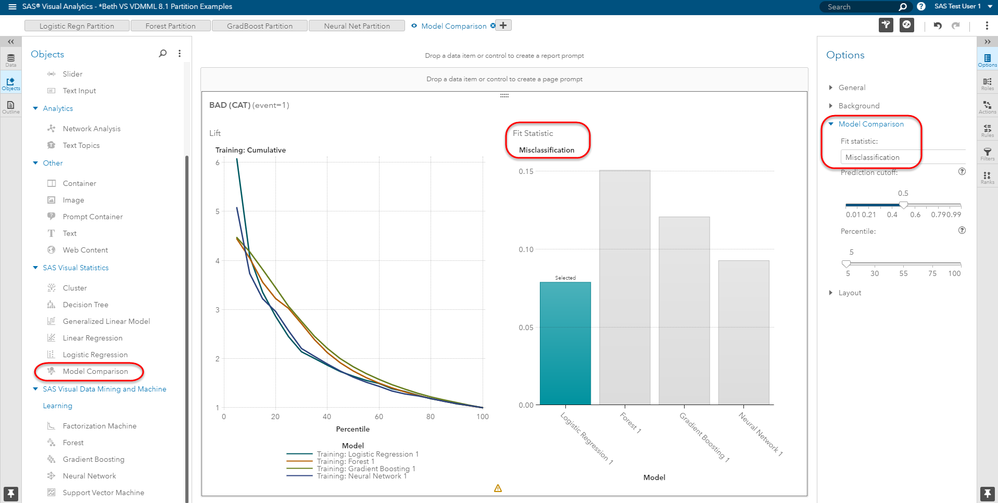
Task: Open the Actions pane icon
Action: pos(987,107)
